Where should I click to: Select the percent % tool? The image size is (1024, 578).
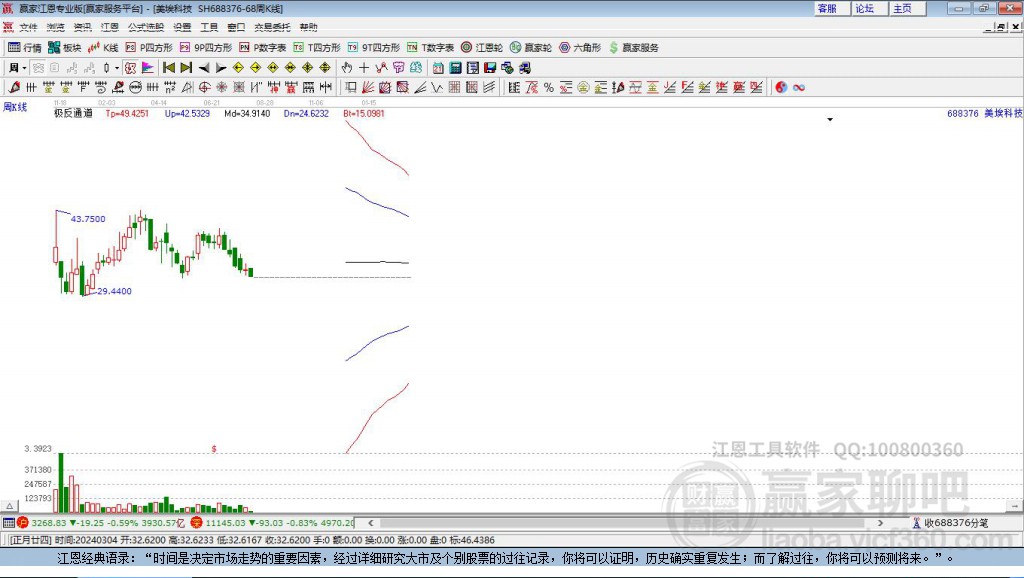[x=549, y=88]
